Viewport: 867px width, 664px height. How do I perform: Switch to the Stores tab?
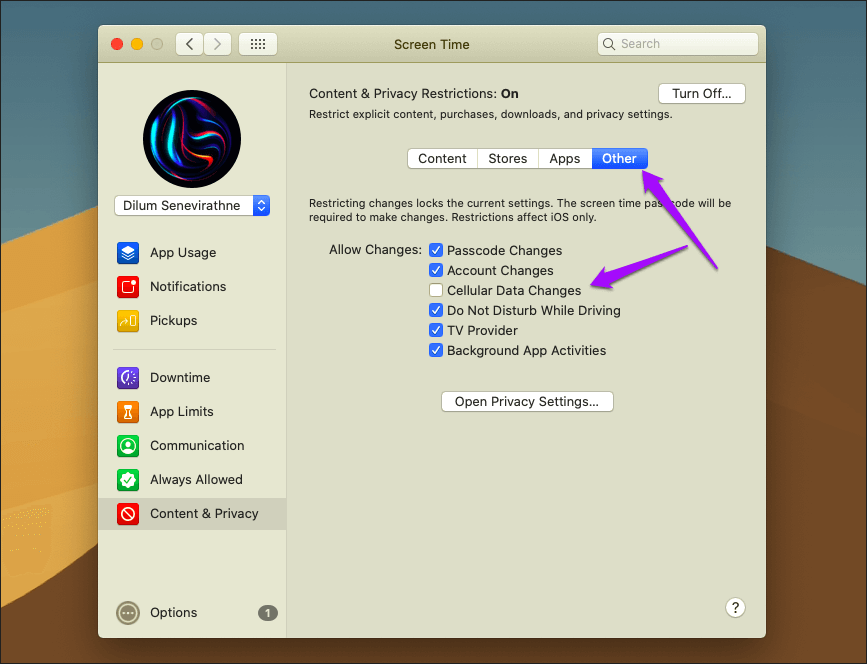(508, 159)
